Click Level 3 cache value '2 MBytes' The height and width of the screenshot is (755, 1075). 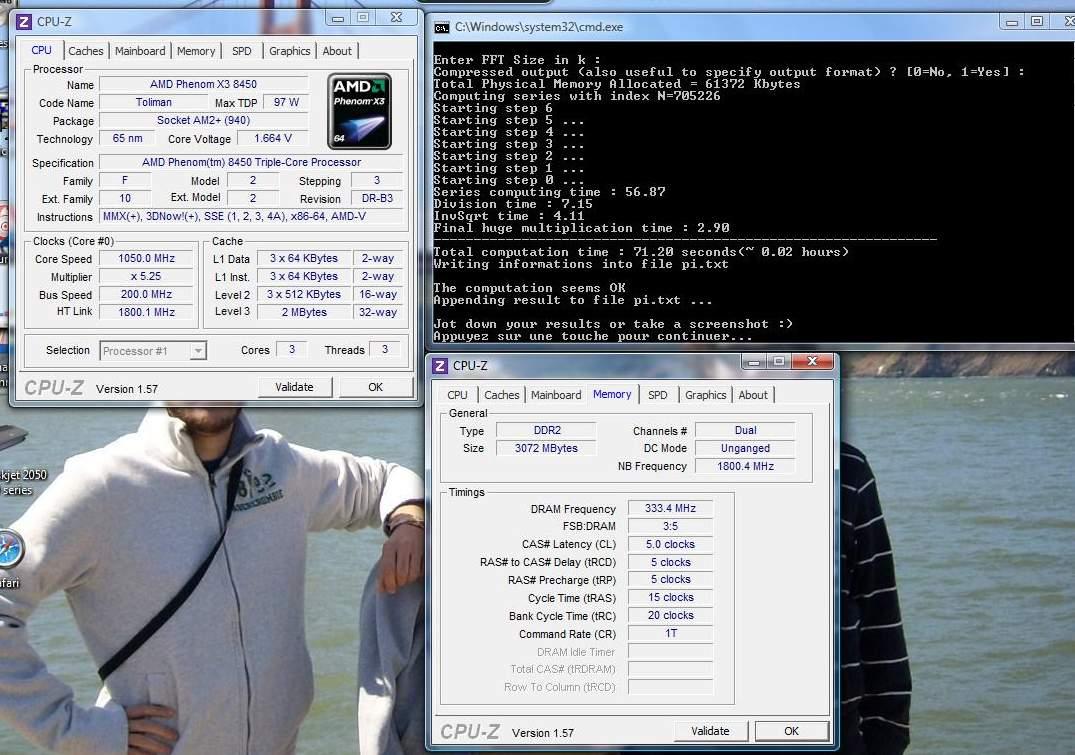(x=304, y=312)
